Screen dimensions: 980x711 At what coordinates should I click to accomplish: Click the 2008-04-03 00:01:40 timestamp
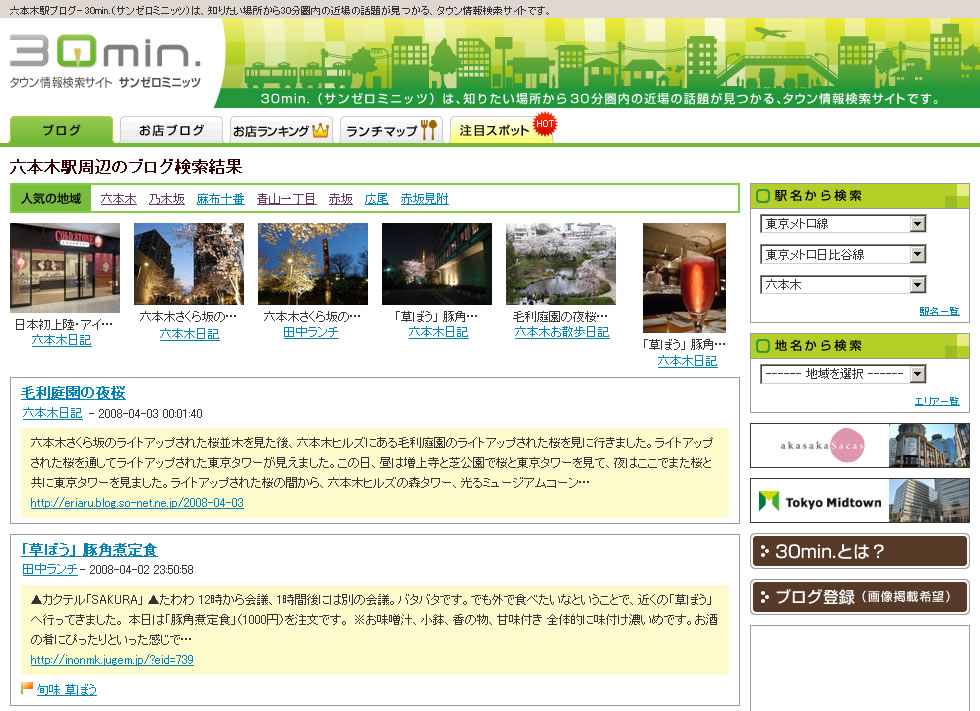[x=150, y=414]
